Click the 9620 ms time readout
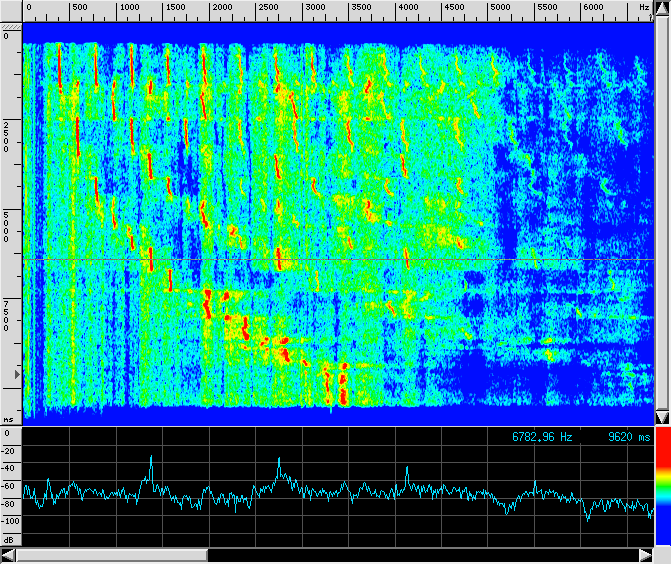 (628, 437)
